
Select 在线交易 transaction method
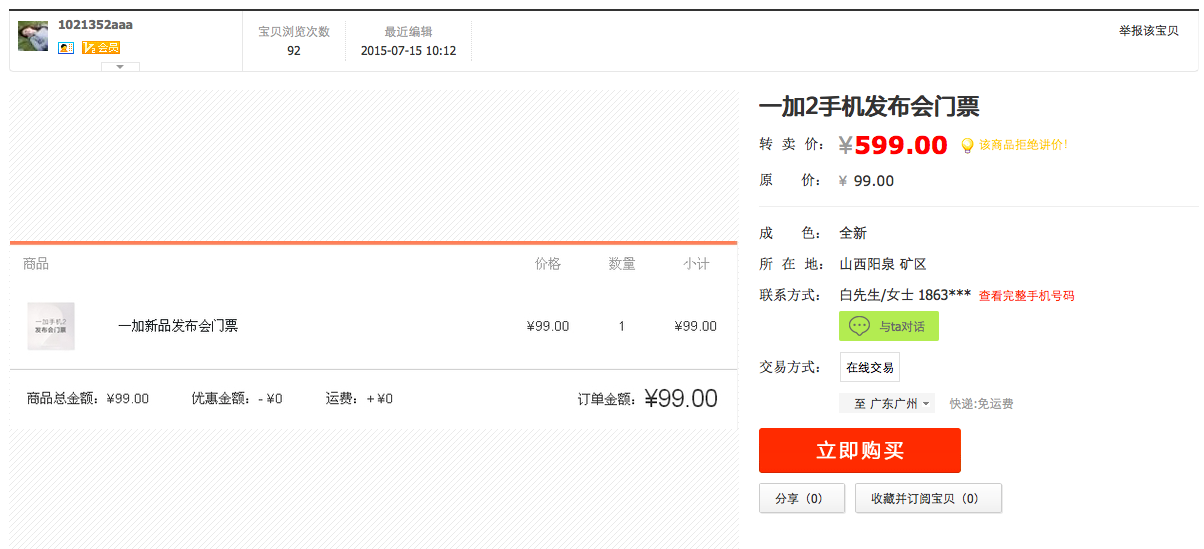pyautogui.click(x=869, y=367)
